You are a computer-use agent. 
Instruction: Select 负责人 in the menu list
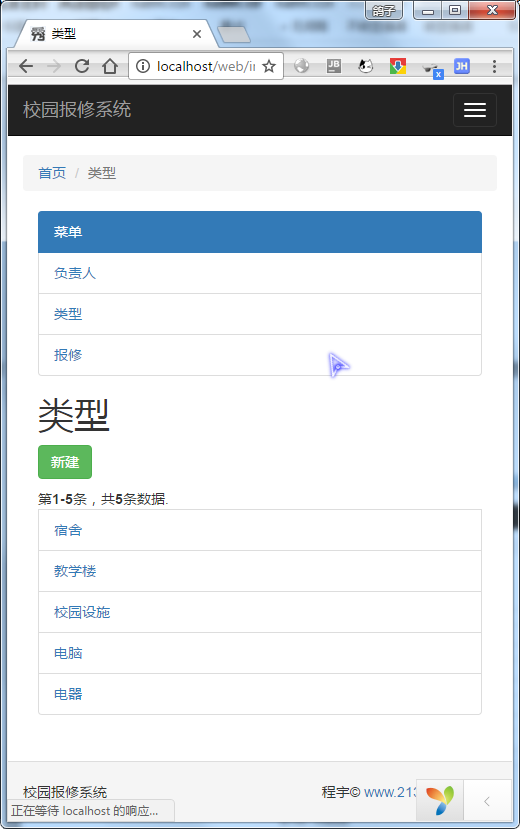(260, 273)
